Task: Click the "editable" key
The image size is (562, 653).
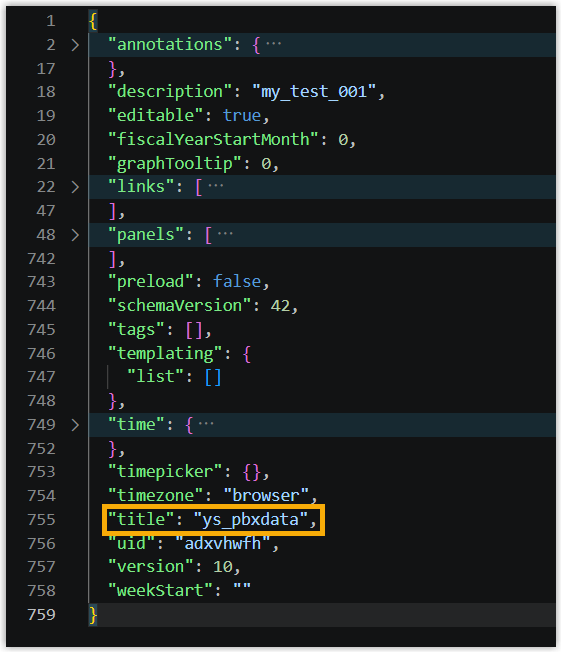Action: pyautogui.click(x=155, y=115)
